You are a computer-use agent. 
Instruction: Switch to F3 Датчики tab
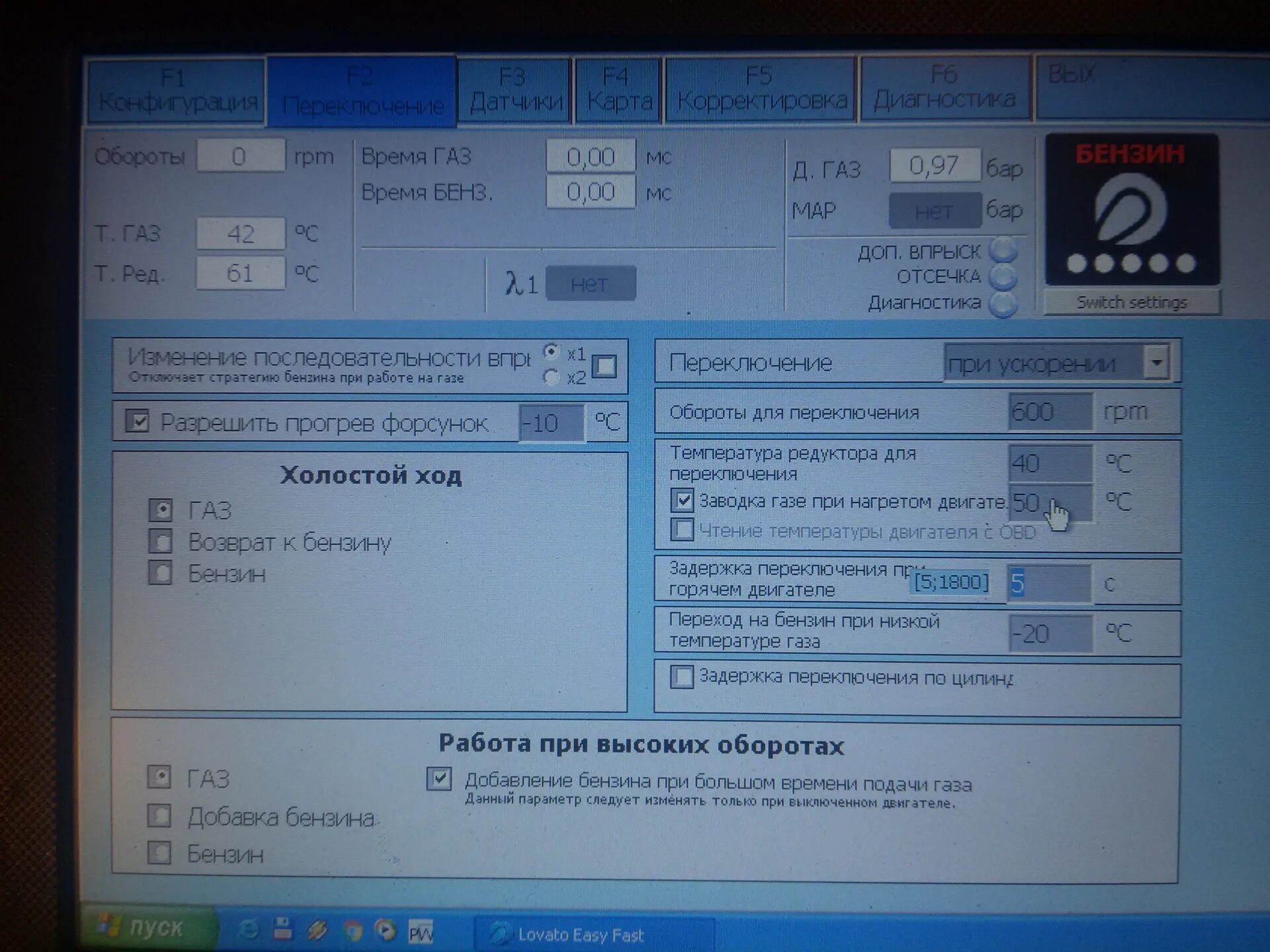[x=515, y=91]
